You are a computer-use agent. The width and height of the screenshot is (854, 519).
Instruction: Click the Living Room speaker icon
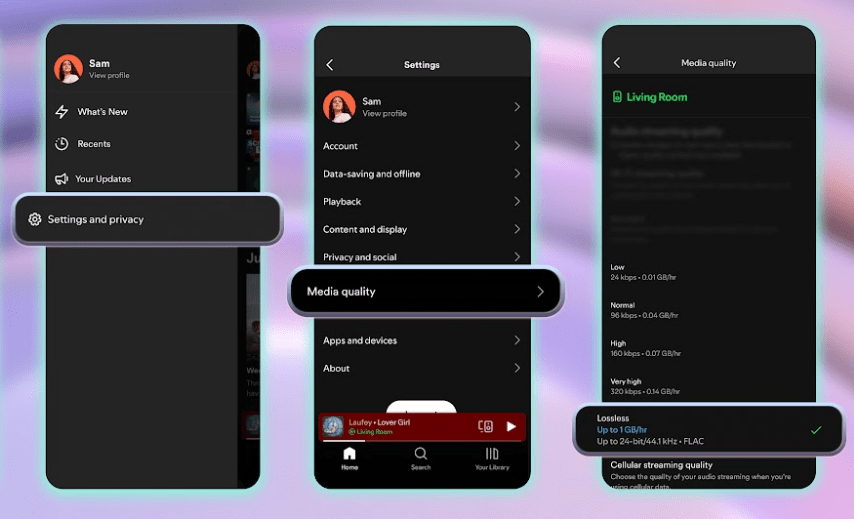[617, 97]
